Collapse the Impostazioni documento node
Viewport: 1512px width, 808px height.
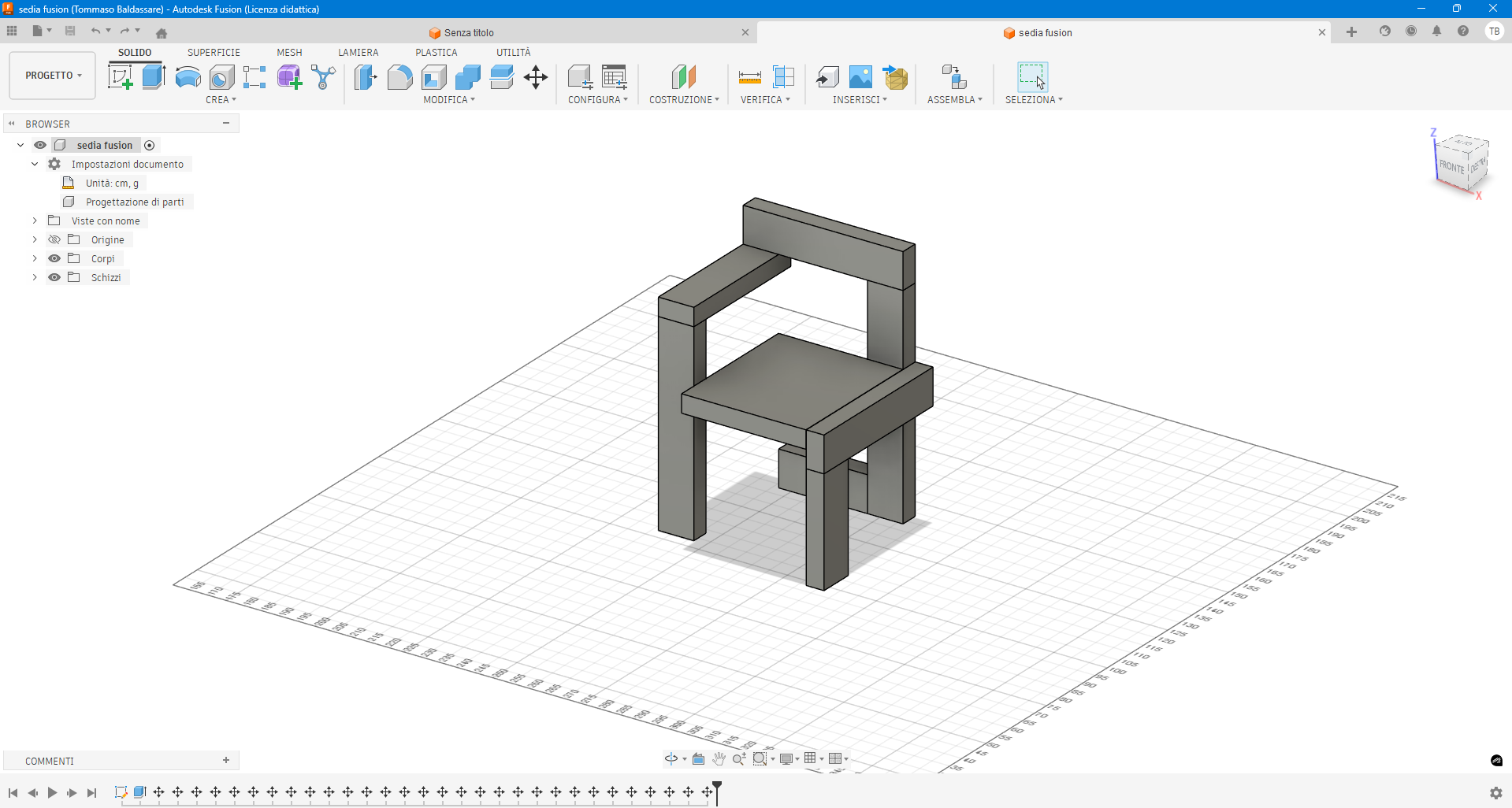pyautogui.click(x=34, y=164)
